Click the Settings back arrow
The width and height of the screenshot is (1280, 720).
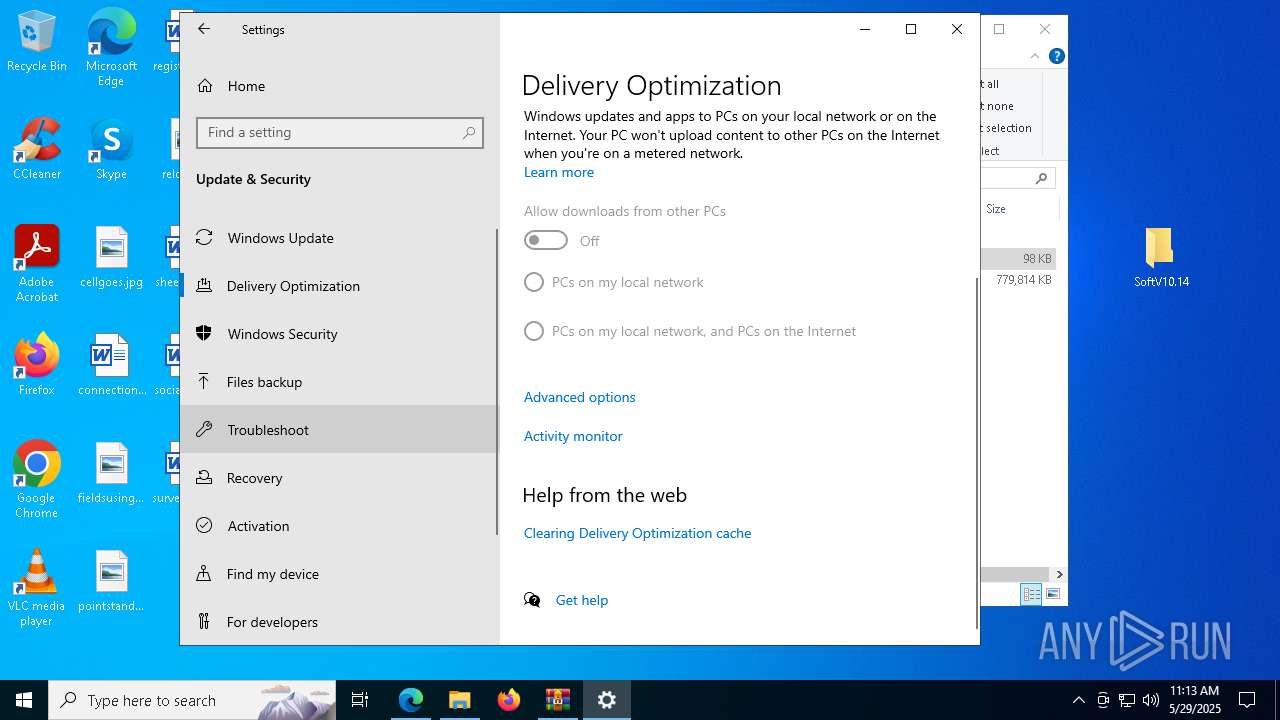[x=204, y=29]
